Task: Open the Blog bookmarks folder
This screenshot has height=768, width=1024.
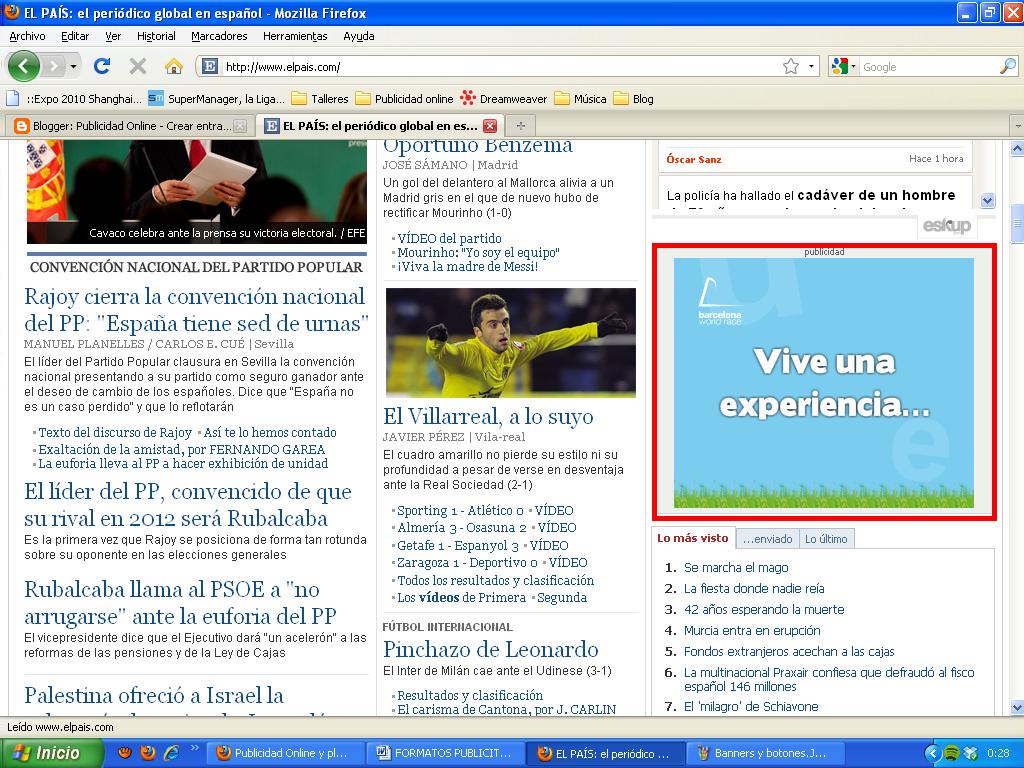Action: click(633, 99)
